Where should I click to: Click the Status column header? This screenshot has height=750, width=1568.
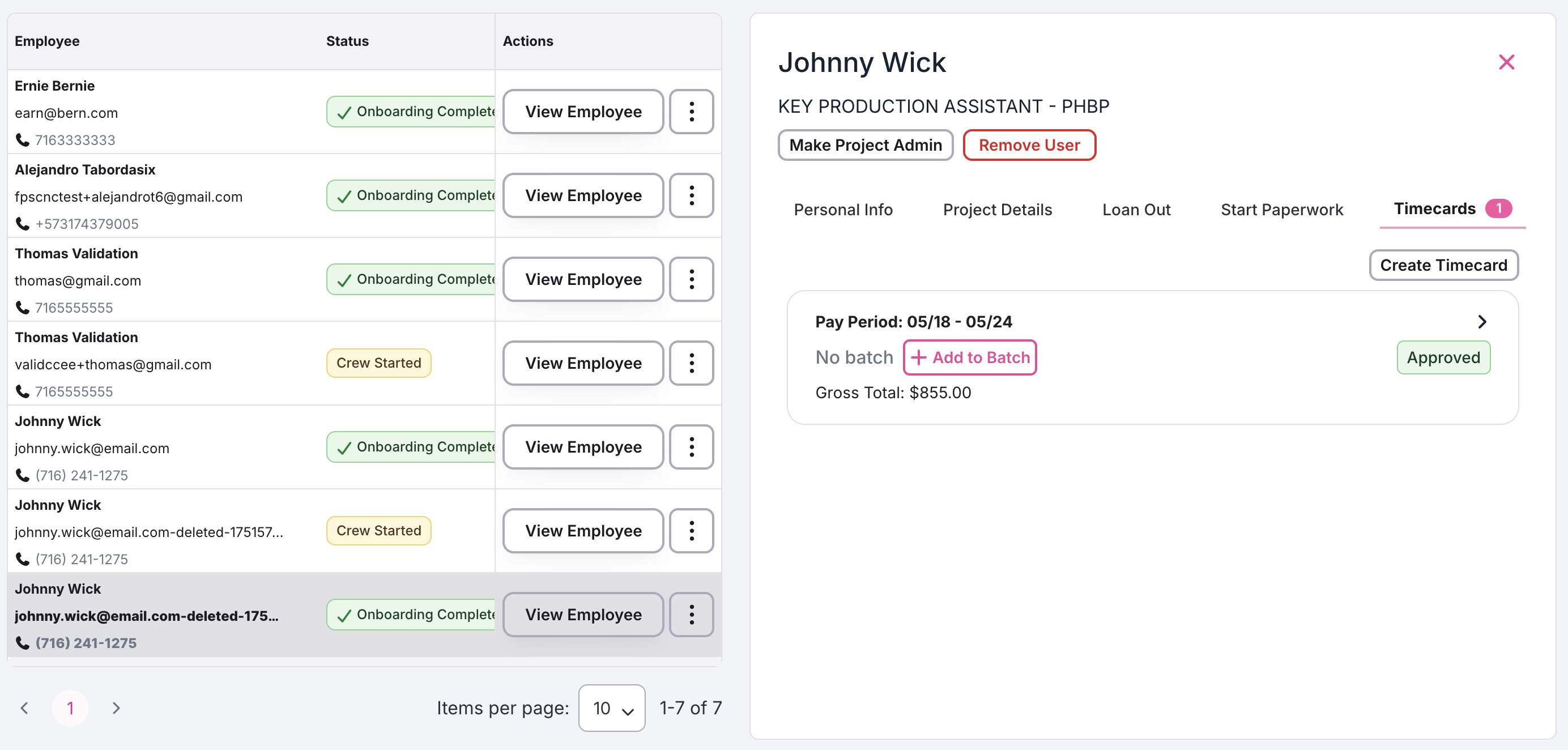(348, 41)
